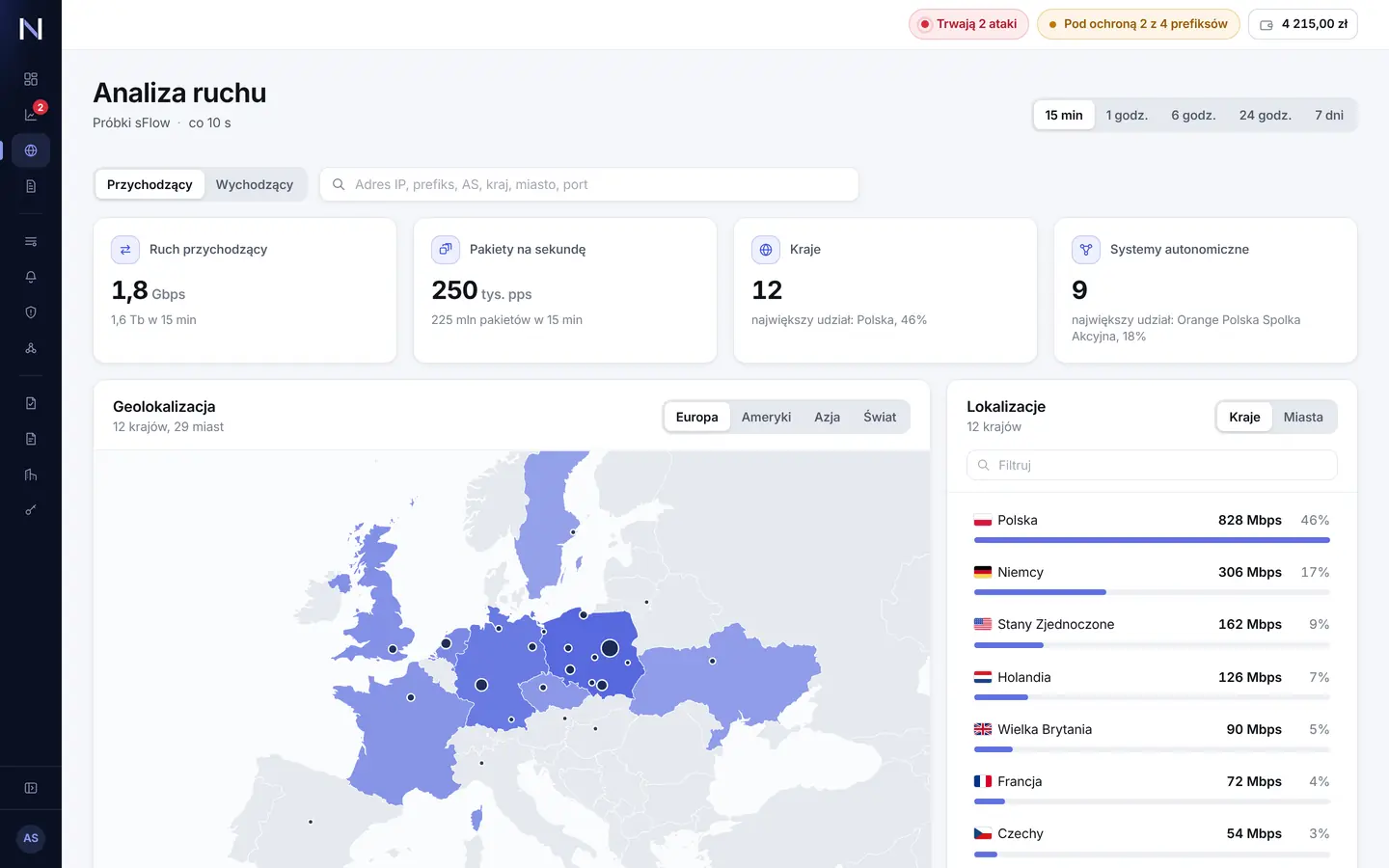Switch to Przychodzący traffic direction
The height and width of the screenshot is (868, 1389).
150,184
